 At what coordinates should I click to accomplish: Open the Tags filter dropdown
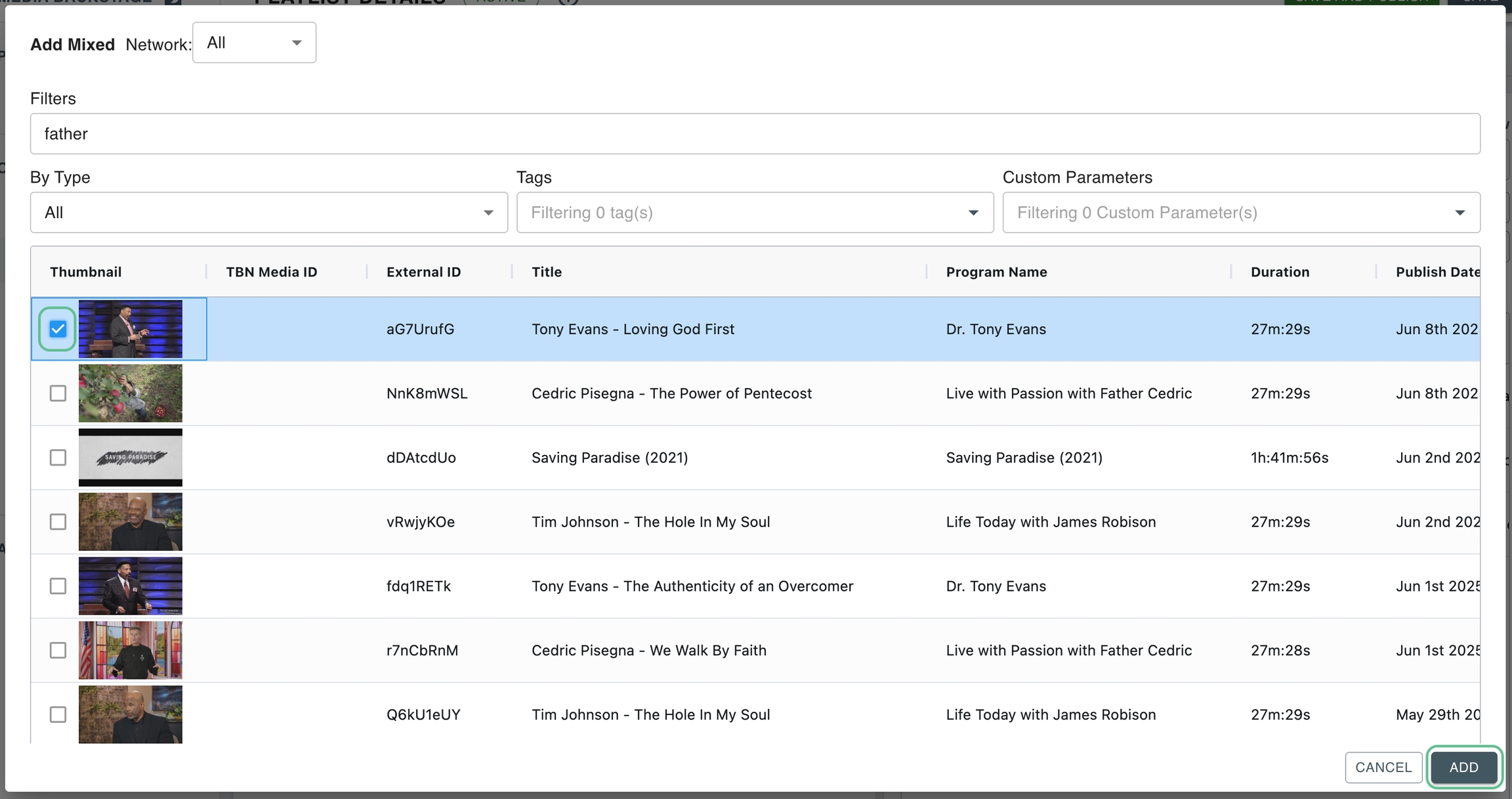tap(755, 213)
